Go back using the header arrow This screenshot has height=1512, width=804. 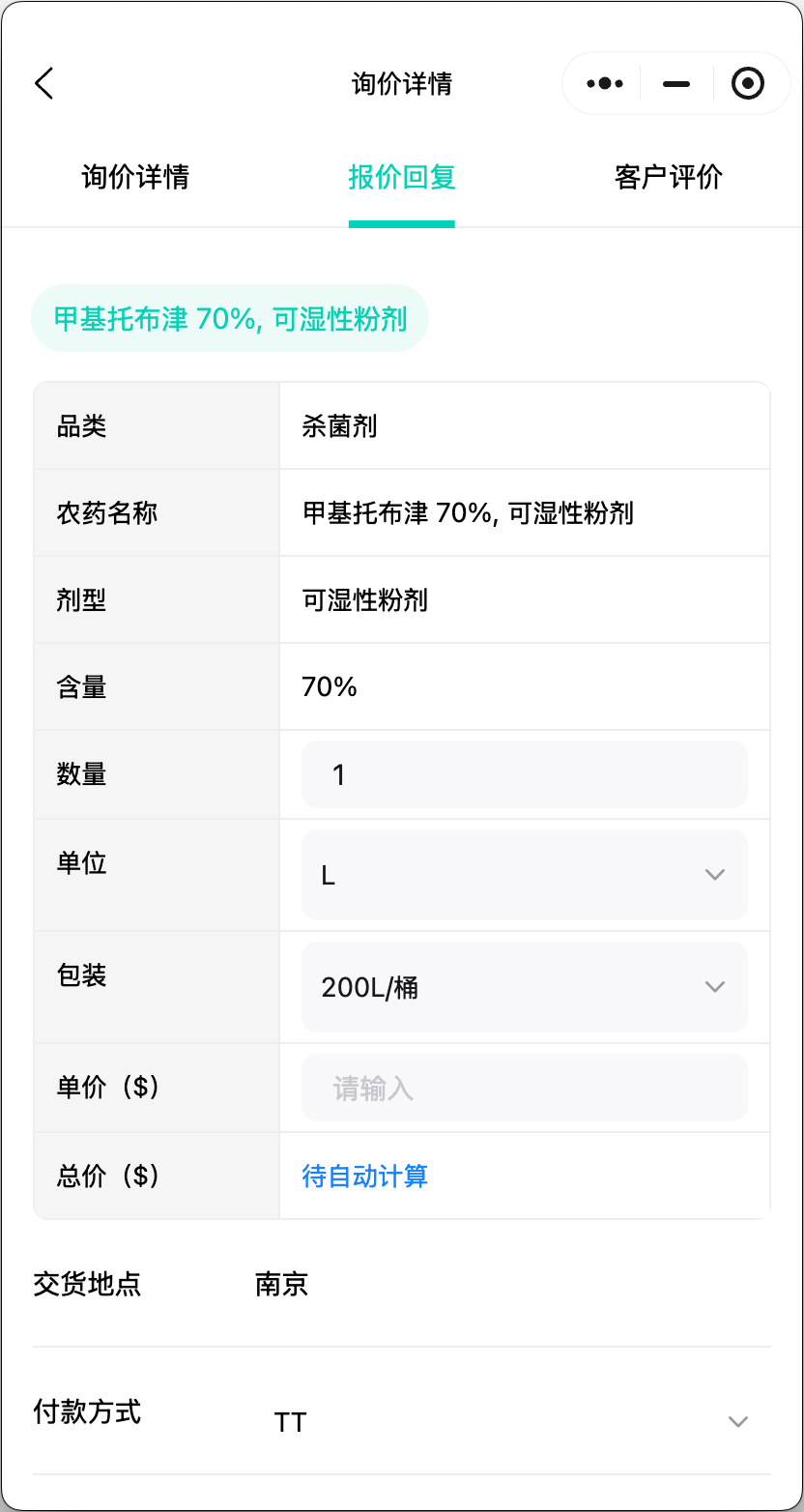[x=44, y=84]
